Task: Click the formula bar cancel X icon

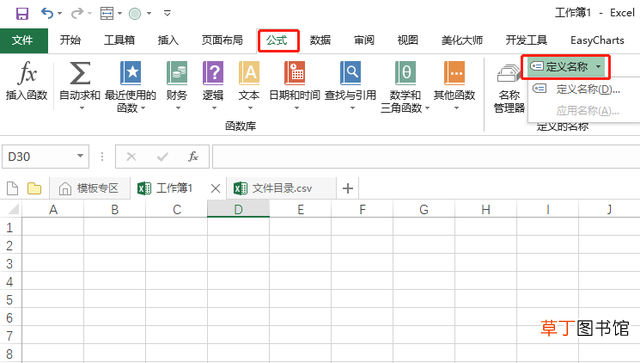Action: [131, 156]
